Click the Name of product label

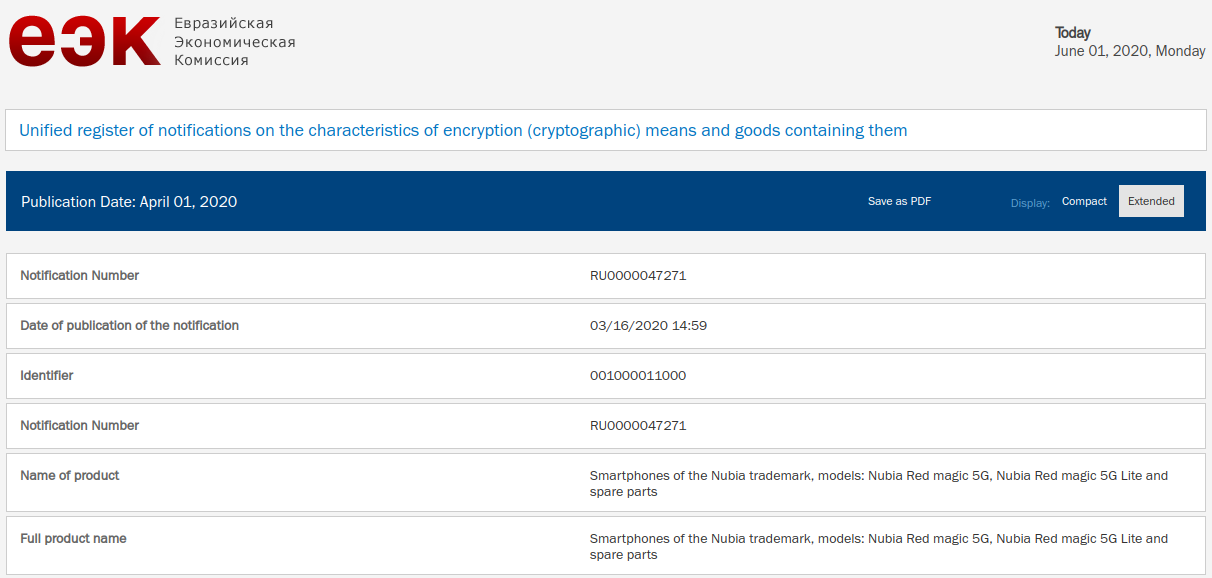70,475
